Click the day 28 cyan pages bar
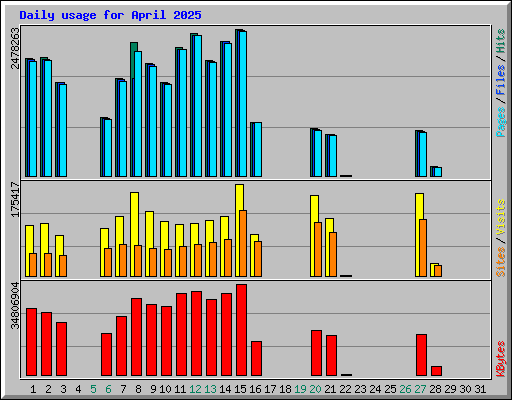Image resolution: width=512 pixels, height=400 pixels. 438,172
